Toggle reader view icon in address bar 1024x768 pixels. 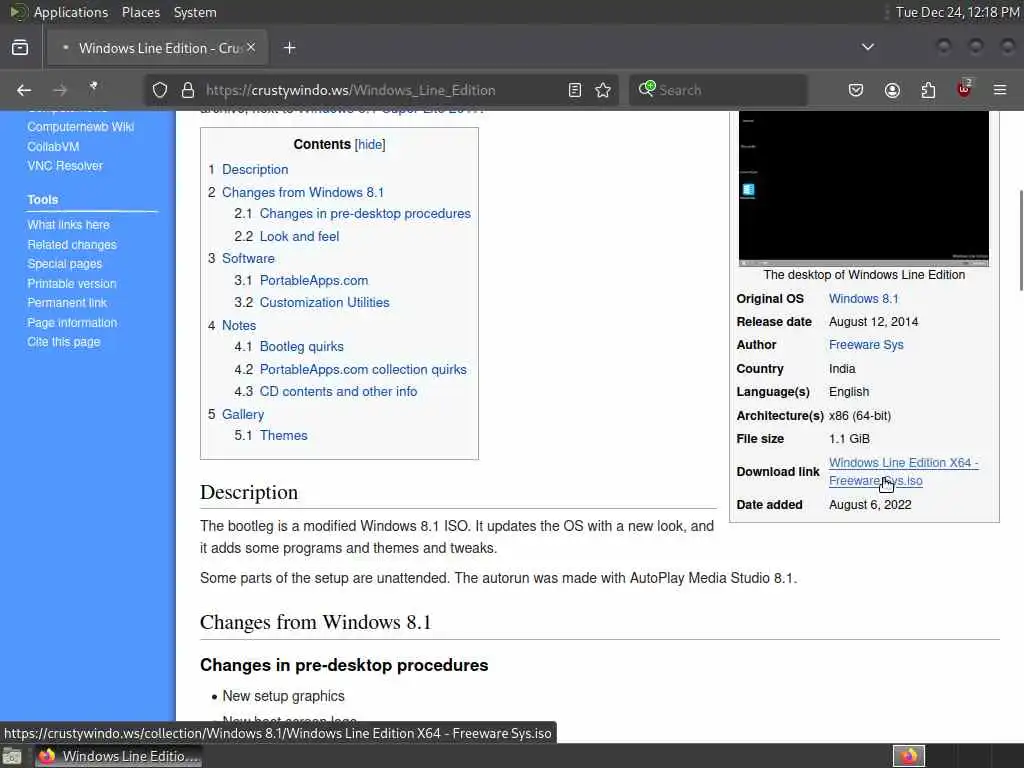(x=575, y=90)
